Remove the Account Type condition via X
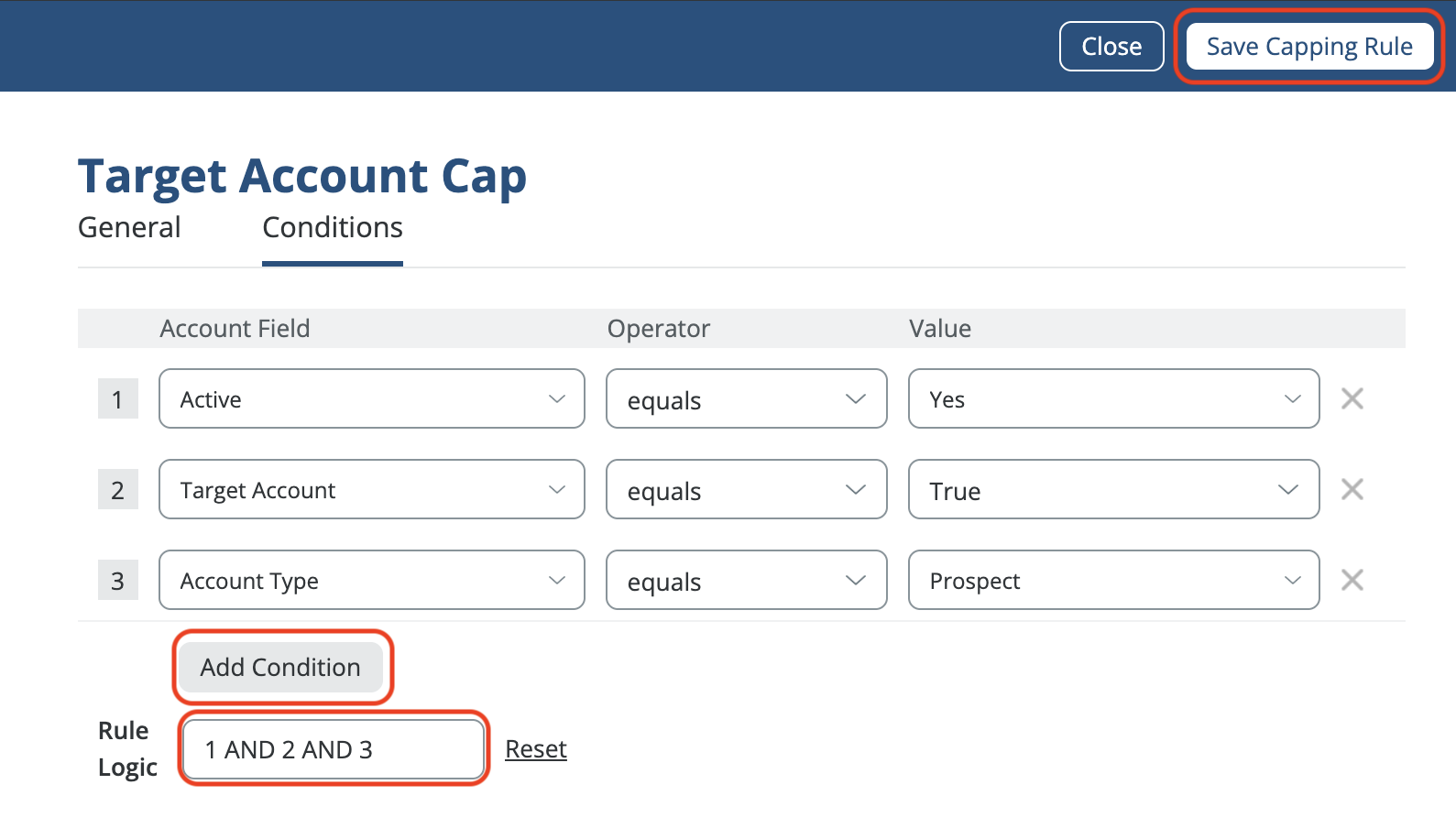Screen dimensions: 1456x839 (x=1352, y=580)
